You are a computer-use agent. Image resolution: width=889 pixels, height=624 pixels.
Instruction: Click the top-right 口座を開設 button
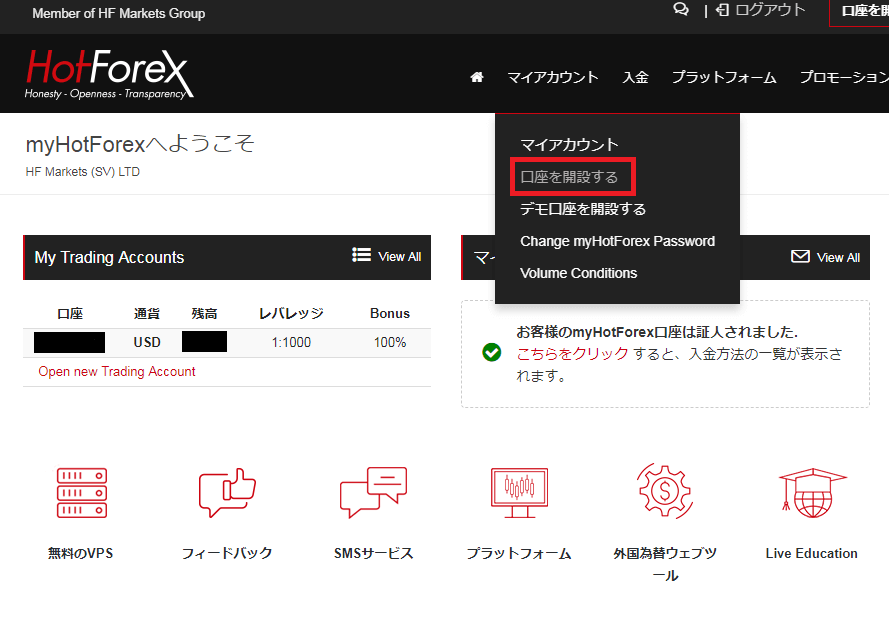coord(860,12)
